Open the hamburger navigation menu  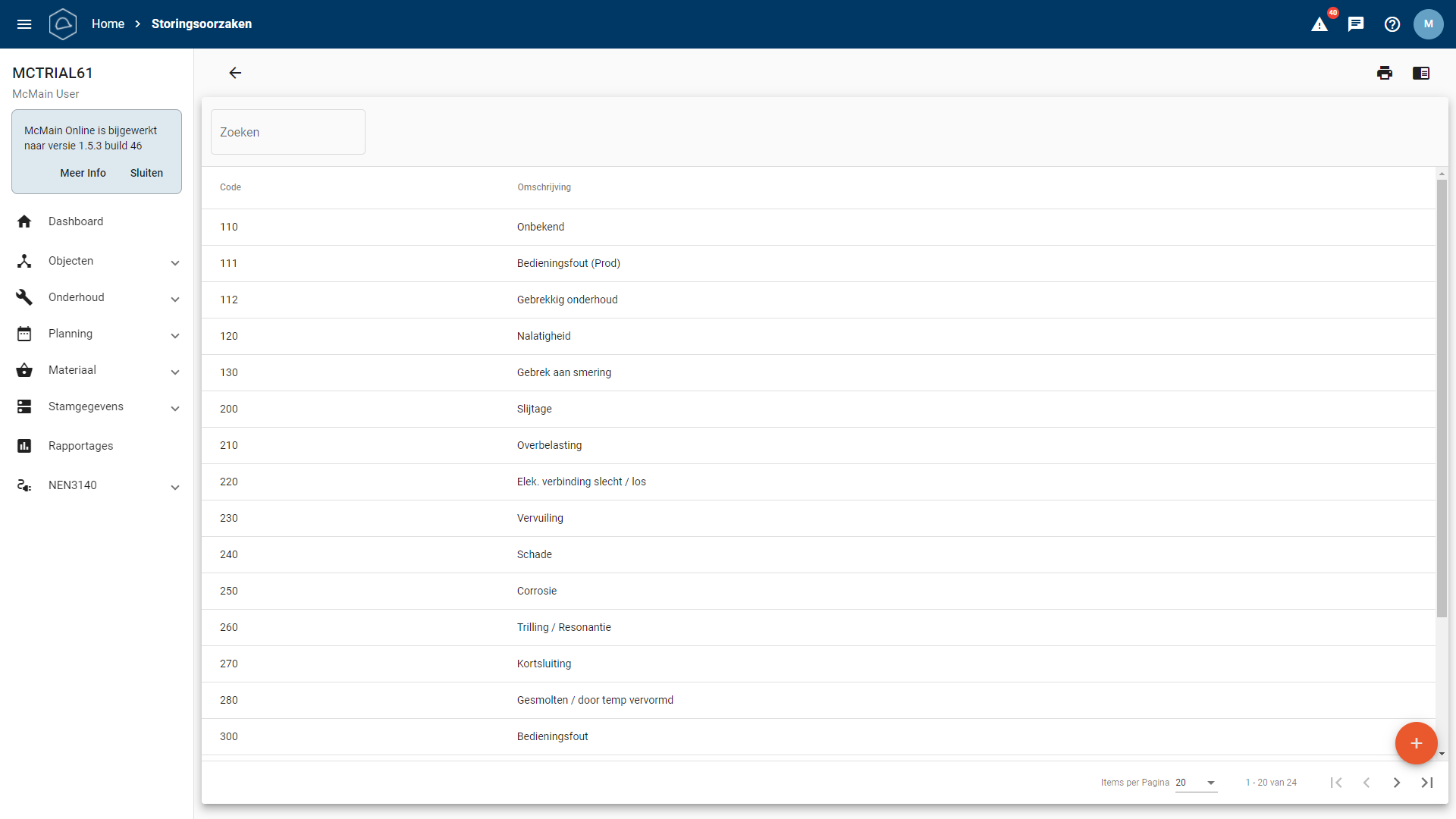24,24
